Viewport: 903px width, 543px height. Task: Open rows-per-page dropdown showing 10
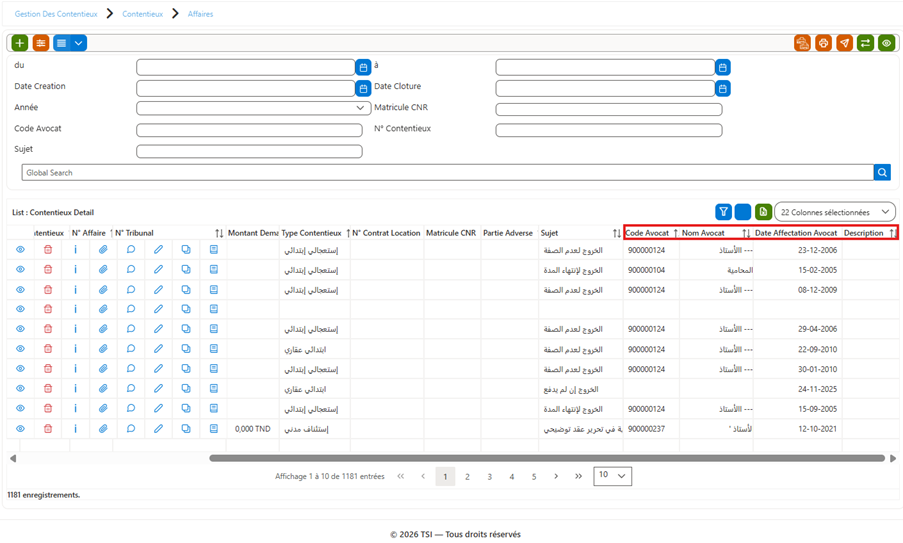click(612, 476)
